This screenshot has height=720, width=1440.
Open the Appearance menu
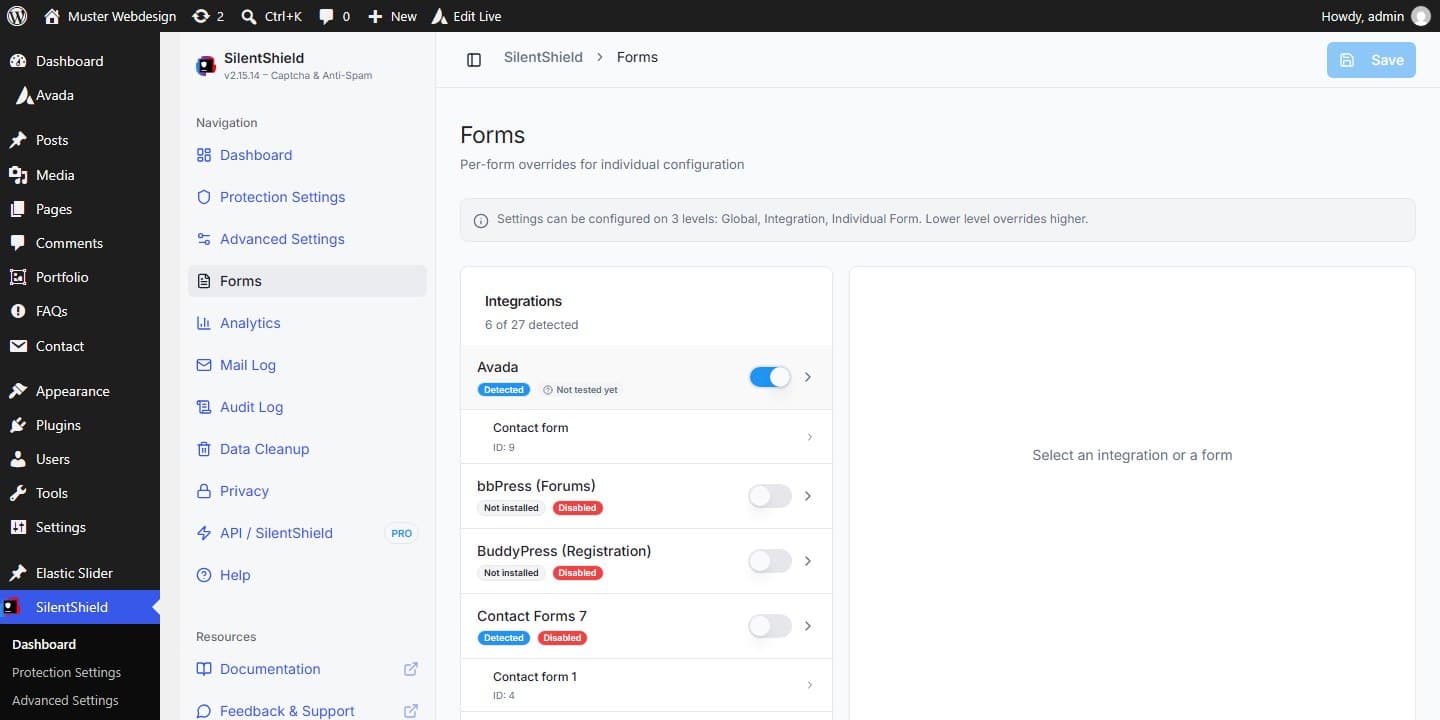pyautogui.click(x=80, y=391)
